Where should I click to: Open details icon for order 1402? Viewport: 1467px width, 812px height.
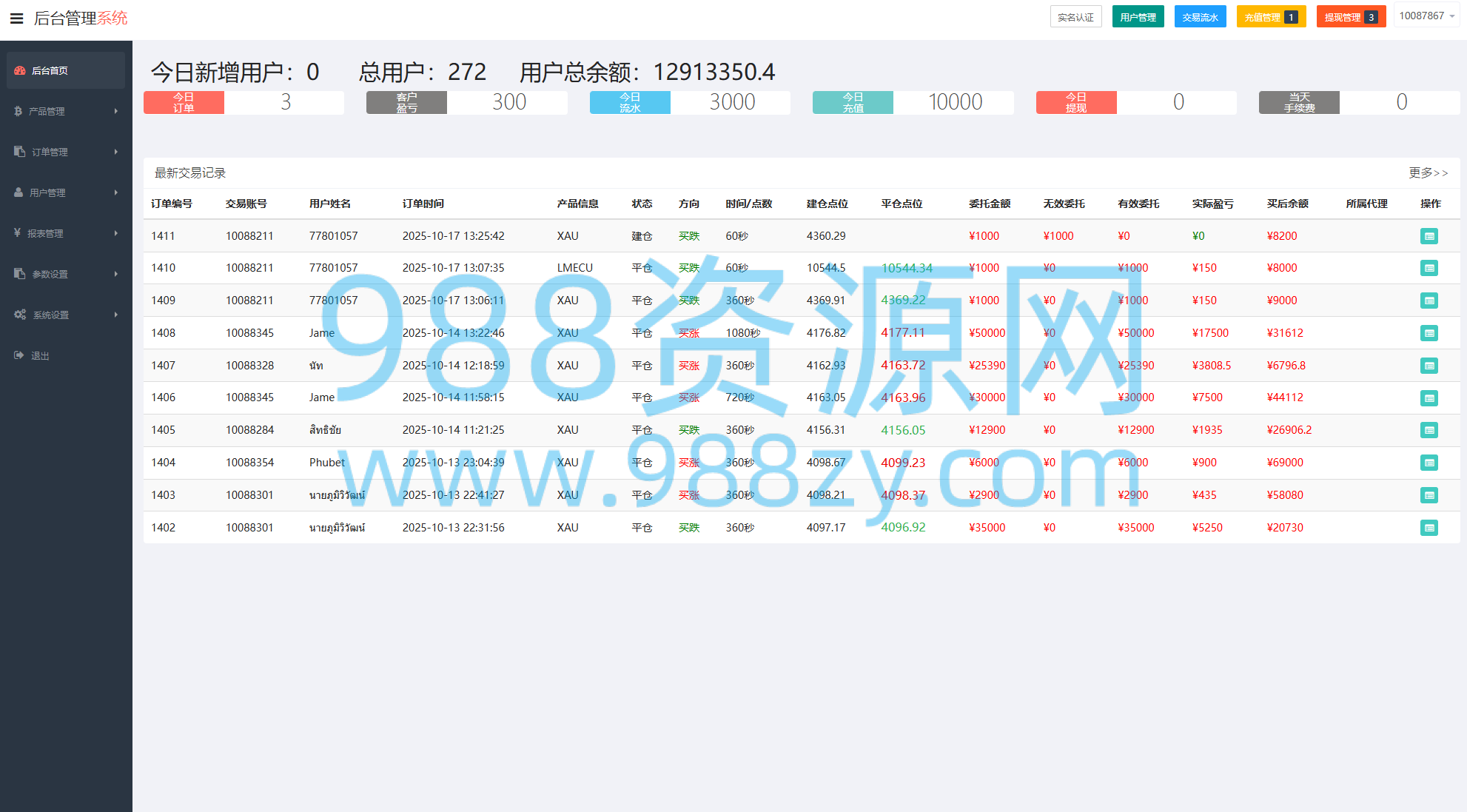pos(1429,528)
